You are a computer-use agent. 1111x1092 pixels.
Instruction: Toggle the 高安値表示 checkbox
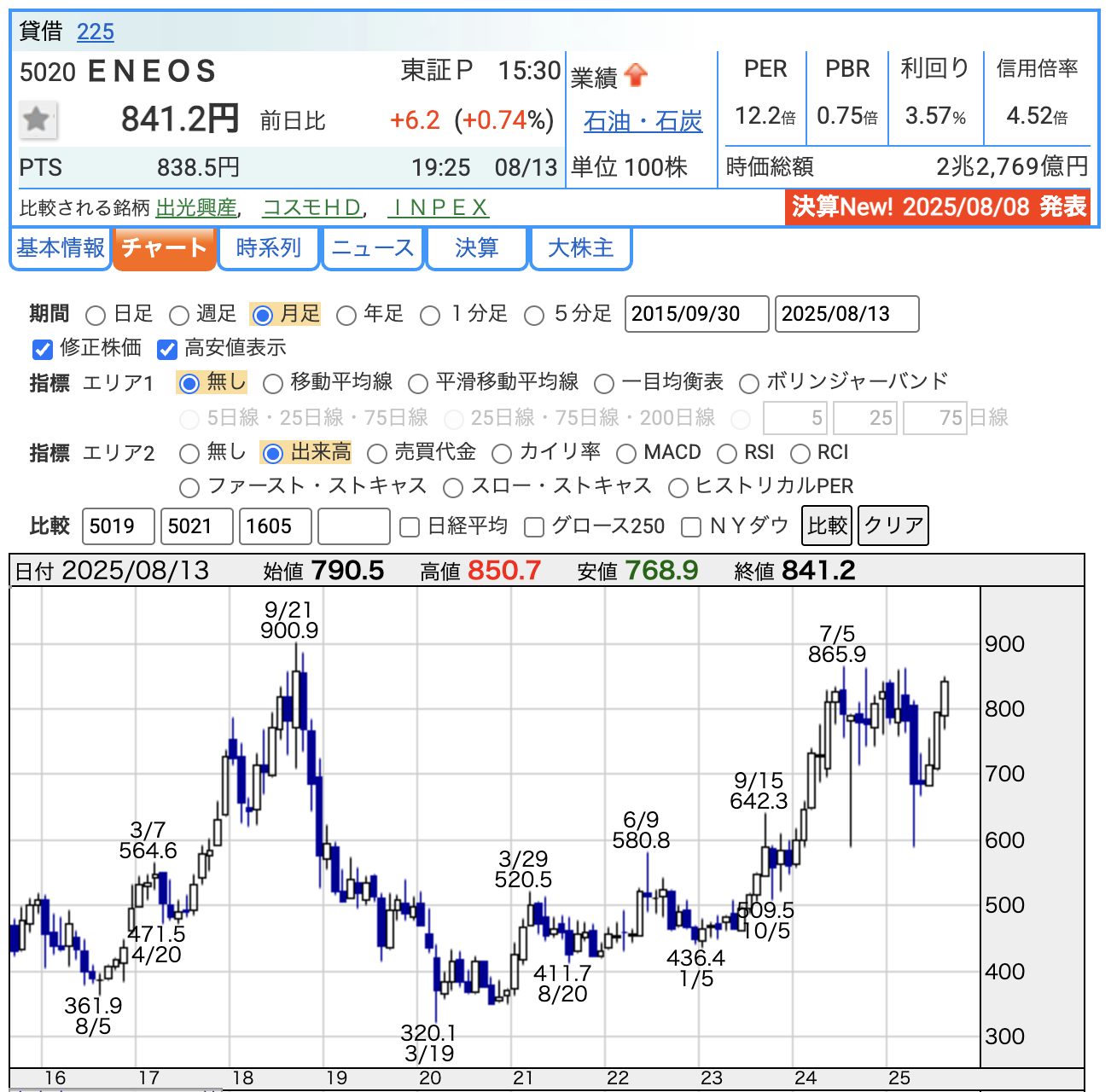click(167, 349)
